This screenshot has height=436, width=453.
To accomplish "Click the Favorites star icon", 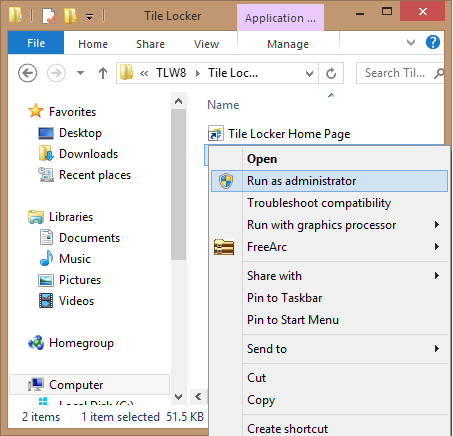I will (36, 111).
